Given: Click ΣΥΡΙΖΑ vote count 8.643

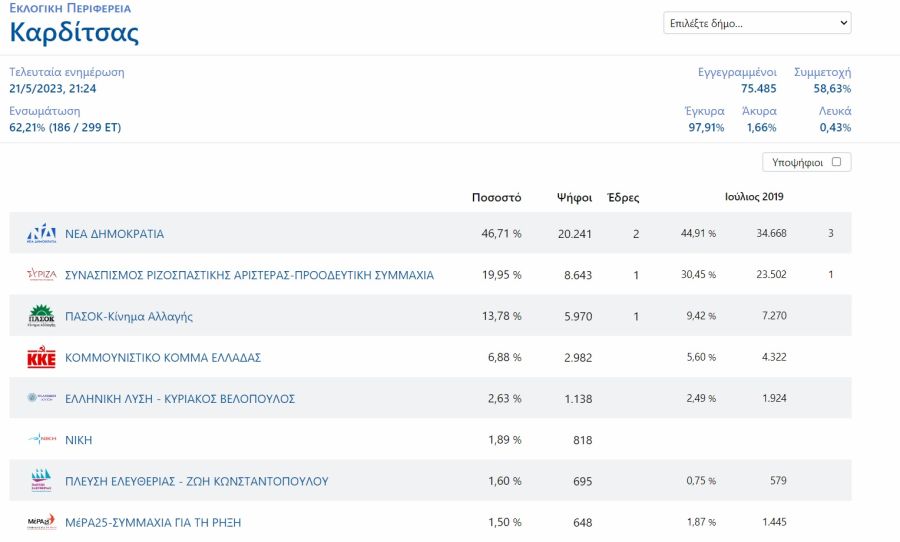Looking at the screenshot, I should (x=577, y=275).
